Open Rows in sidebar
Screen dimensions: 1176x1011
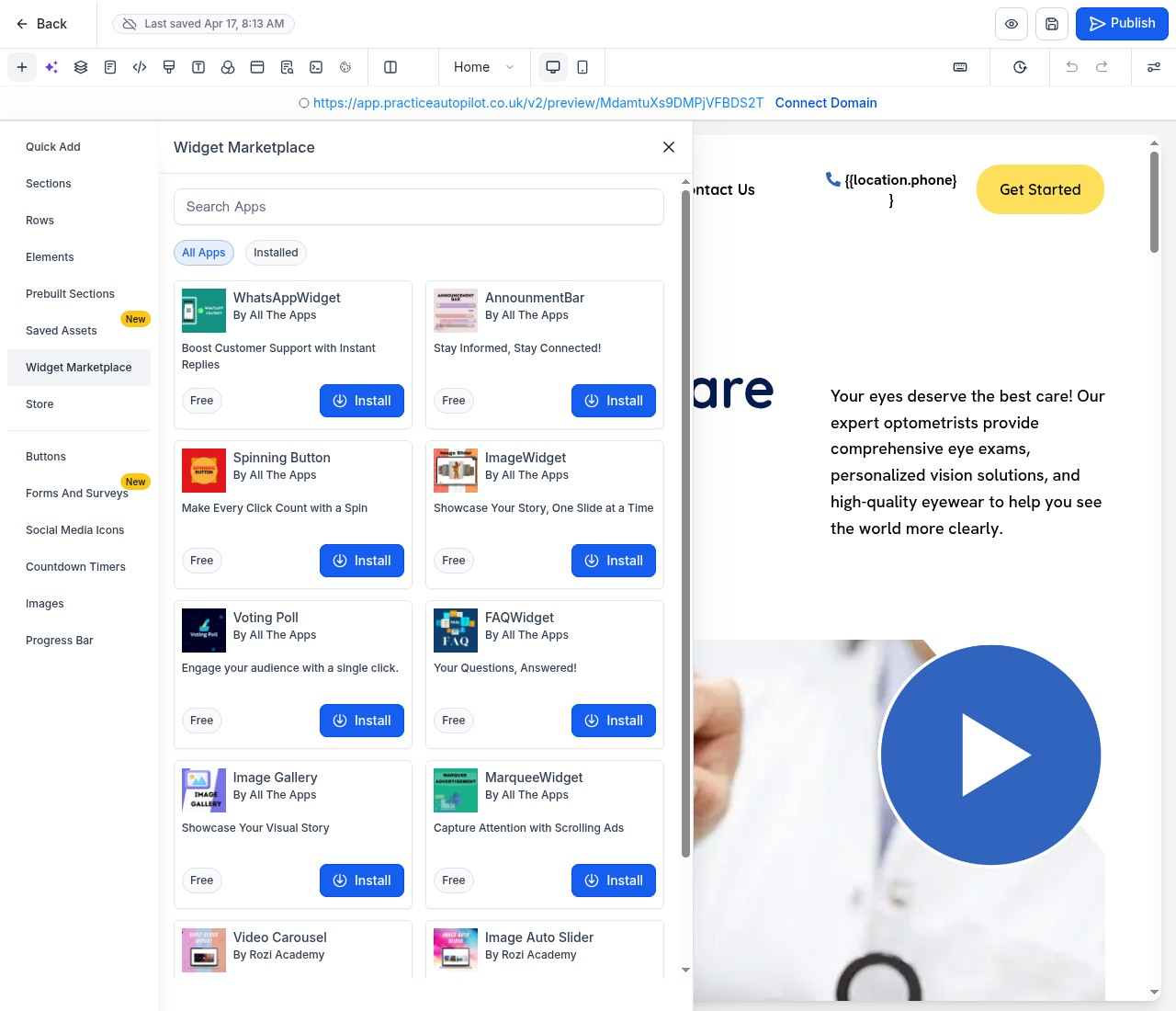click(79, 221)
